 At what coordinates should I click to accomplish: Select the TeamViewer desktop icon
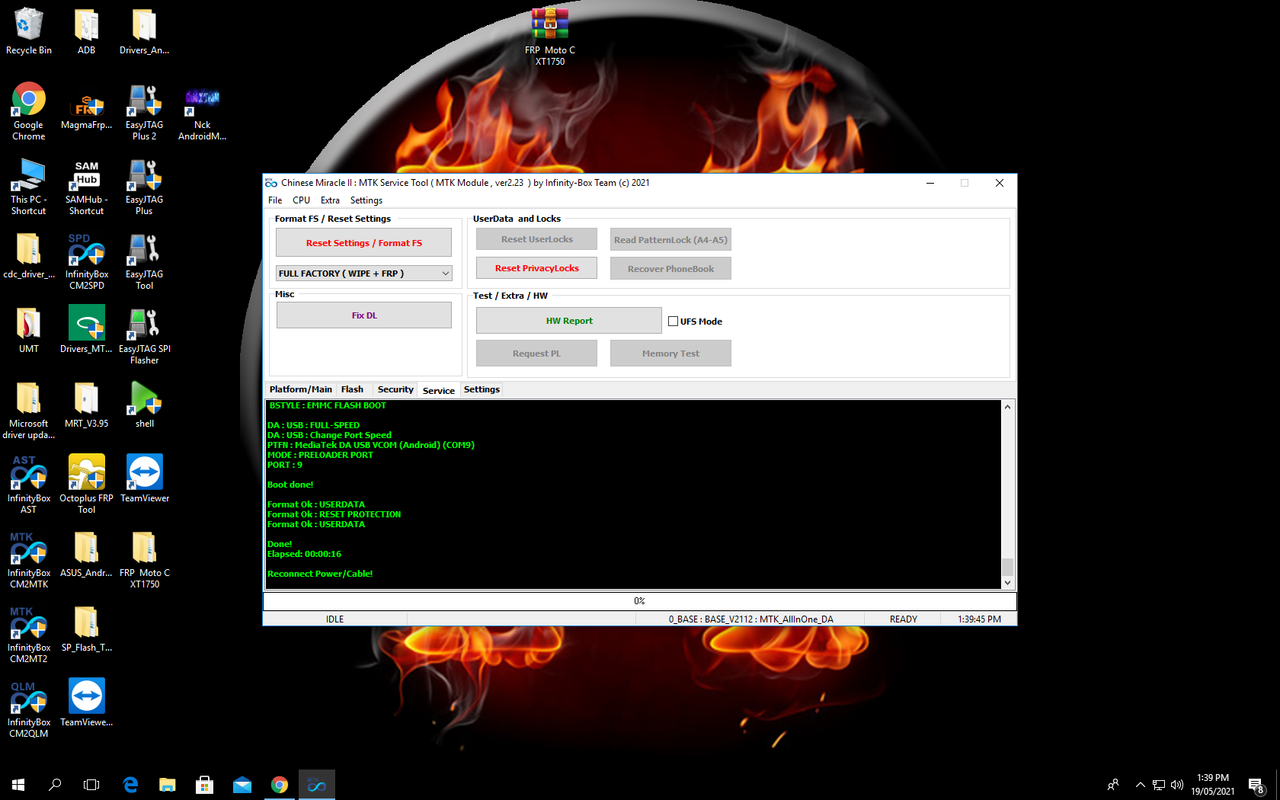[145, 479]
